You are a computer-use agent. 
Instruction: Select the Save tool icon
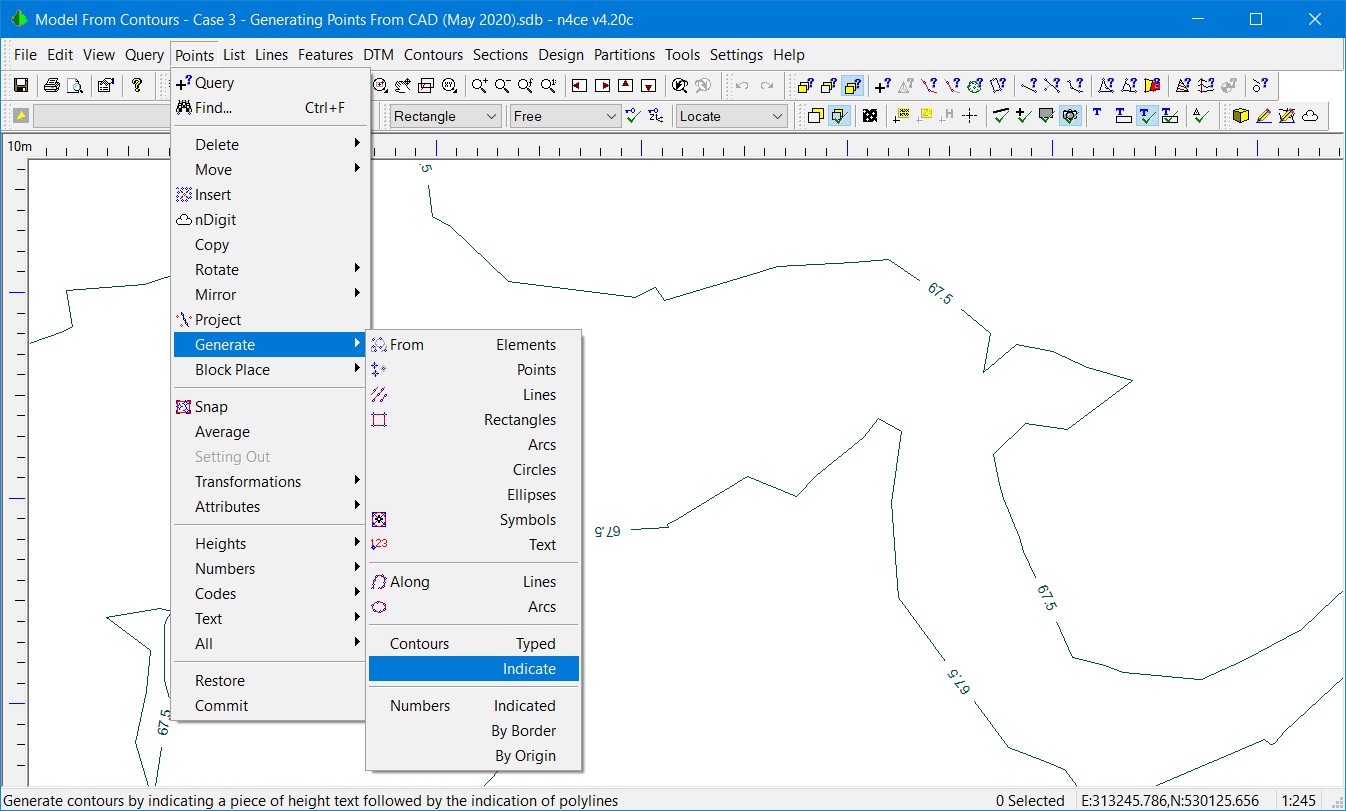tap(20, 85)
